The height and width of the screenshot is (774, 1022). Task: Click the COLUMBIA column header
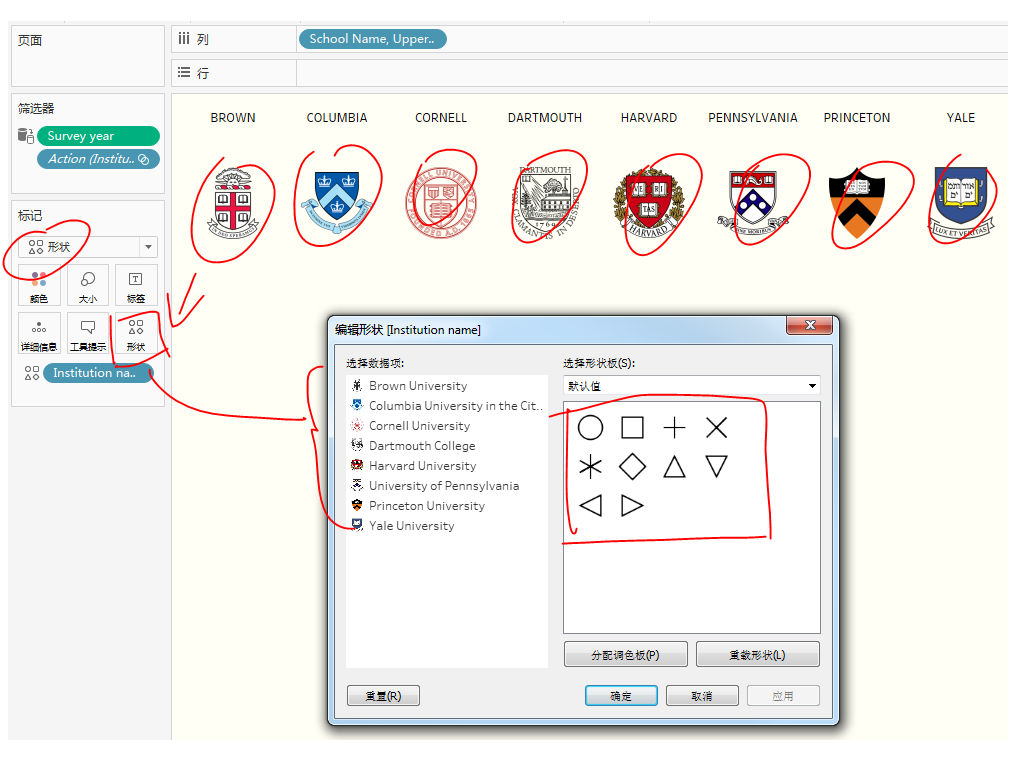pyautogui.click(x=337, y=118)
